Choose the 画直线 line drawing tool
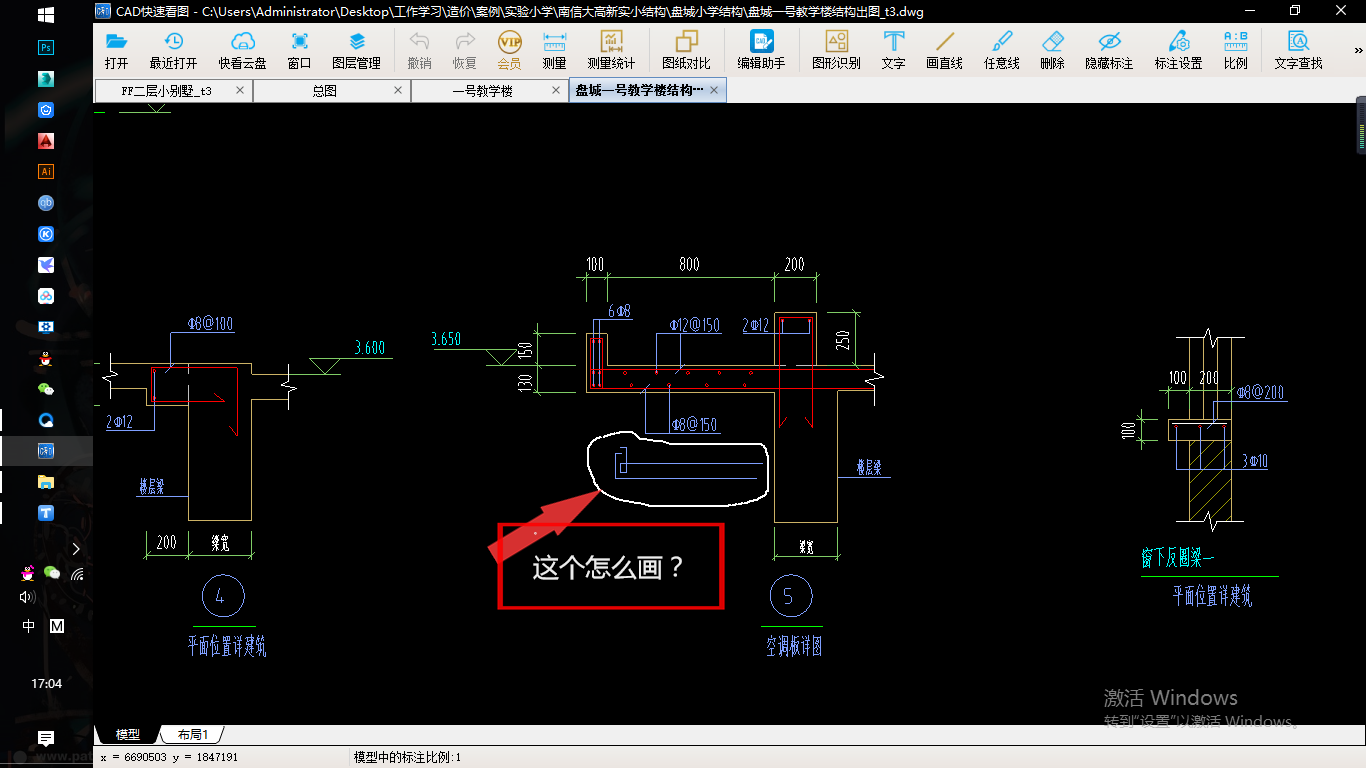 pyautogui.click(x=944, y=50)
